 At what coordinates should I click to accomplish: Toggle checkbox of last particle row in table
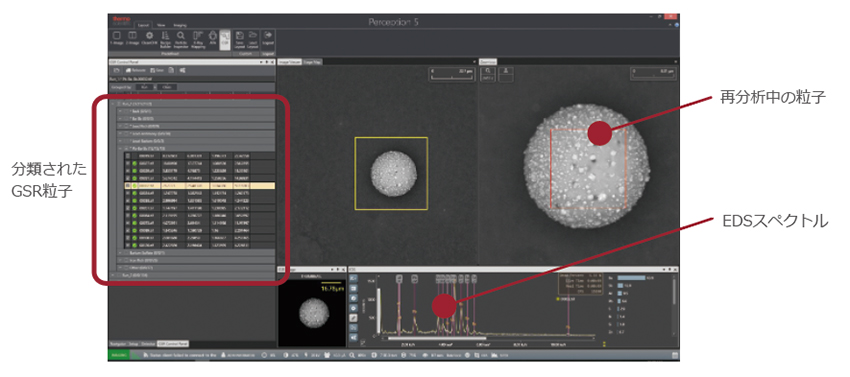pos(127,245)
